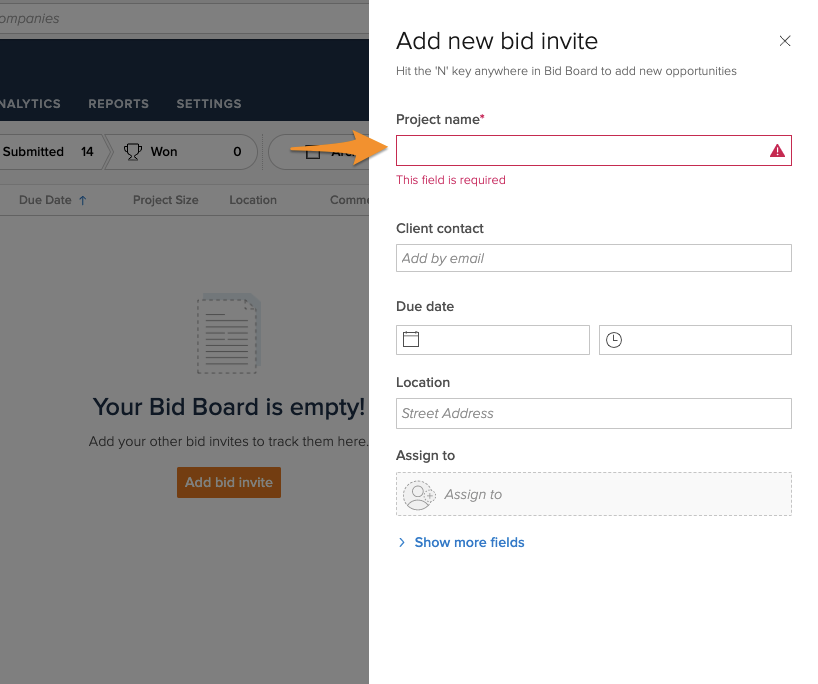818x684 pixels.
Task: Click the Assign to person icon
Action: coord(418,495)
